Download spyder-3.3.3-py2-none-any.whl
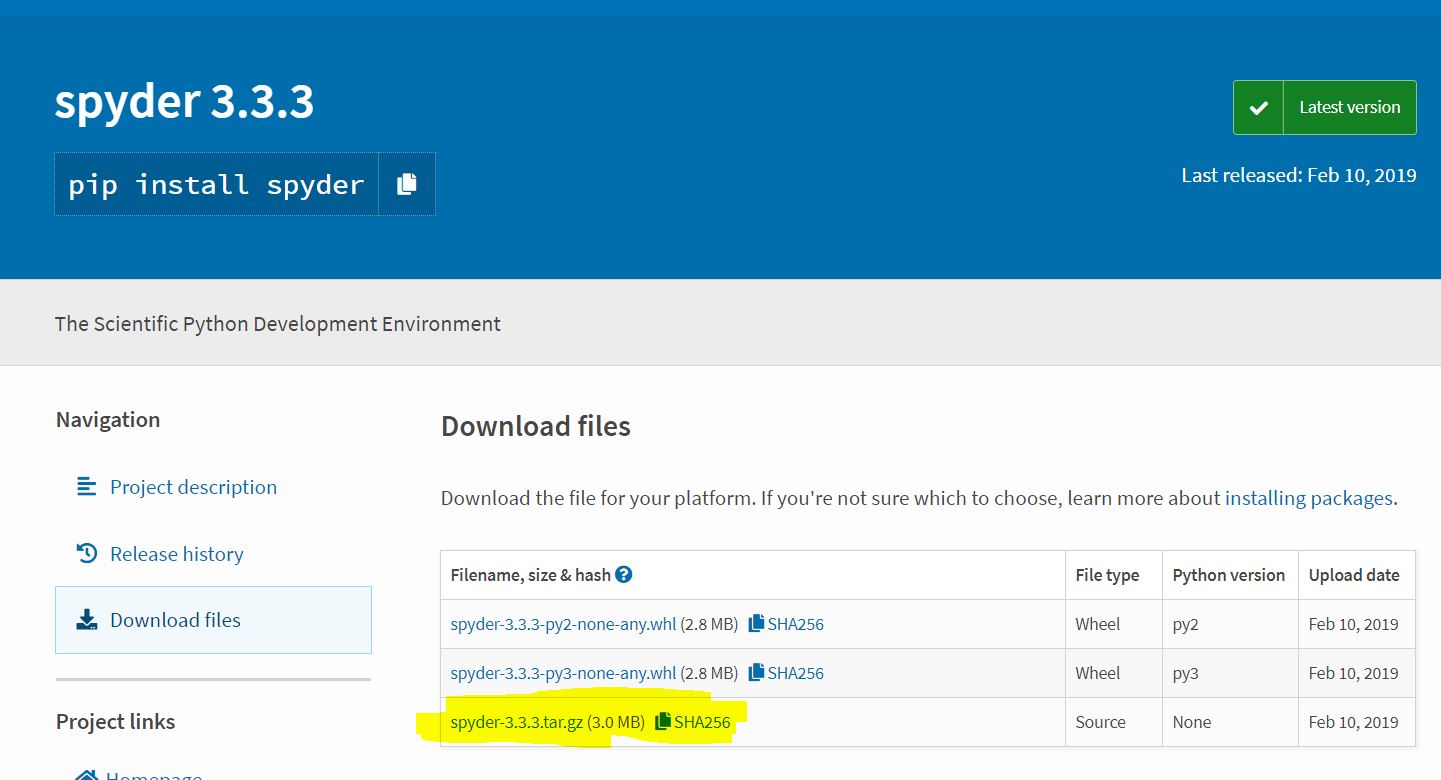 point(563,624)
